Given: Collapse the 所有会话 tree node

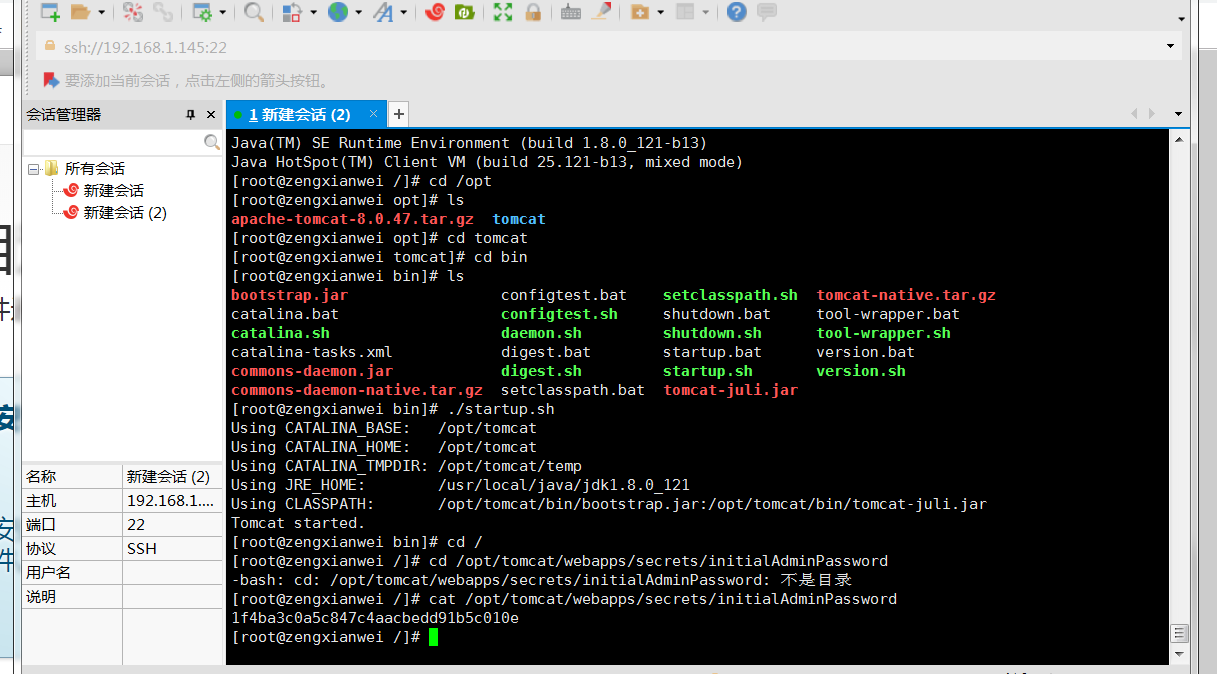Looking at the screenshot, I should 33,169.
